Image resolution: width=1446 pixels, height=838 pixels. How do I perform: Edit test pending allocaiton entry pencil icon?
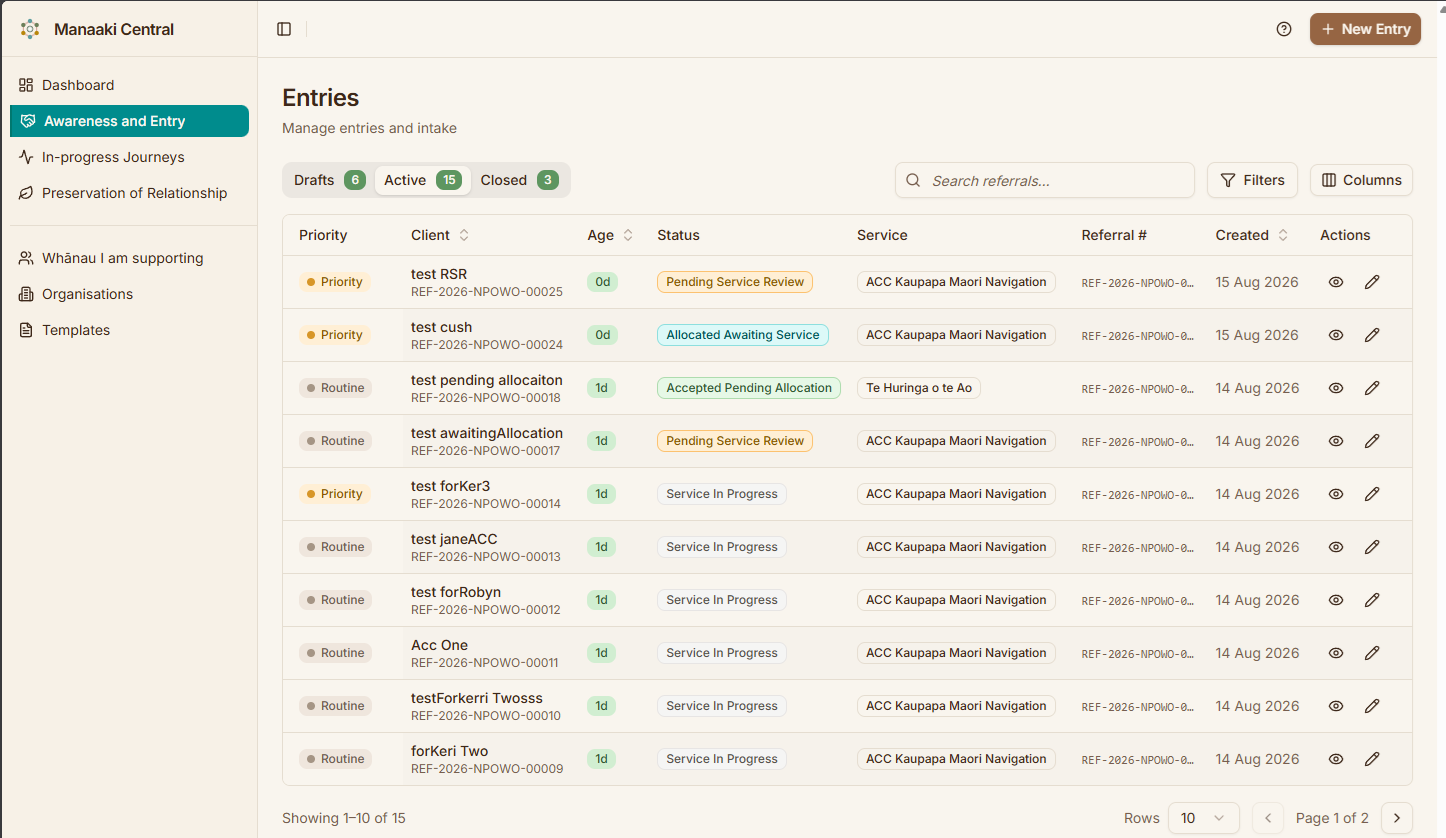click(x=1372, y=388)
